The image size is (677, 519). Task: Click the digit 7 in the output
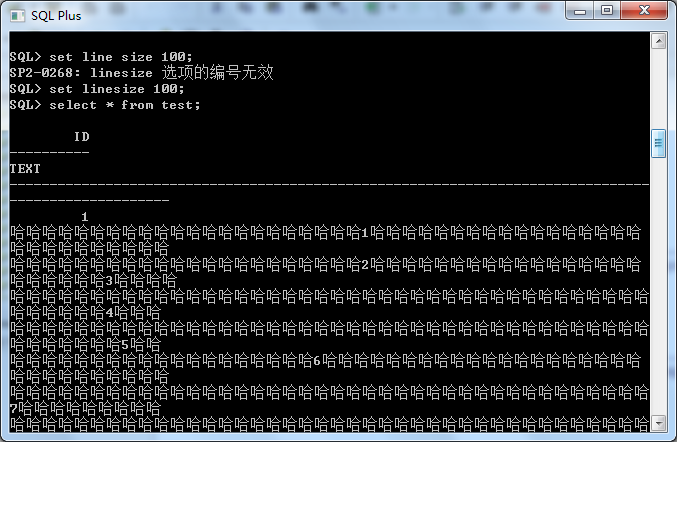pos(13,408)
